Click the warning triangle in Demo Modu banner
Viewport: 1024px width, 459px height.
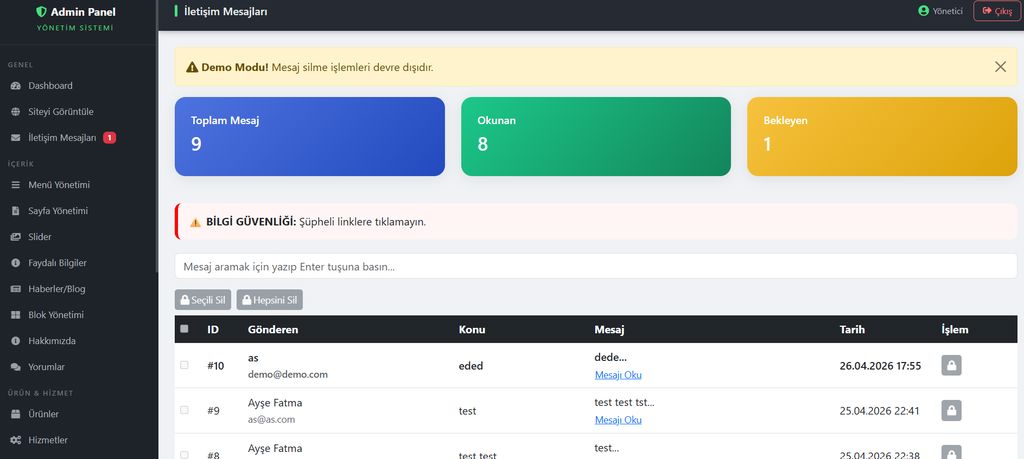point(192,67)
